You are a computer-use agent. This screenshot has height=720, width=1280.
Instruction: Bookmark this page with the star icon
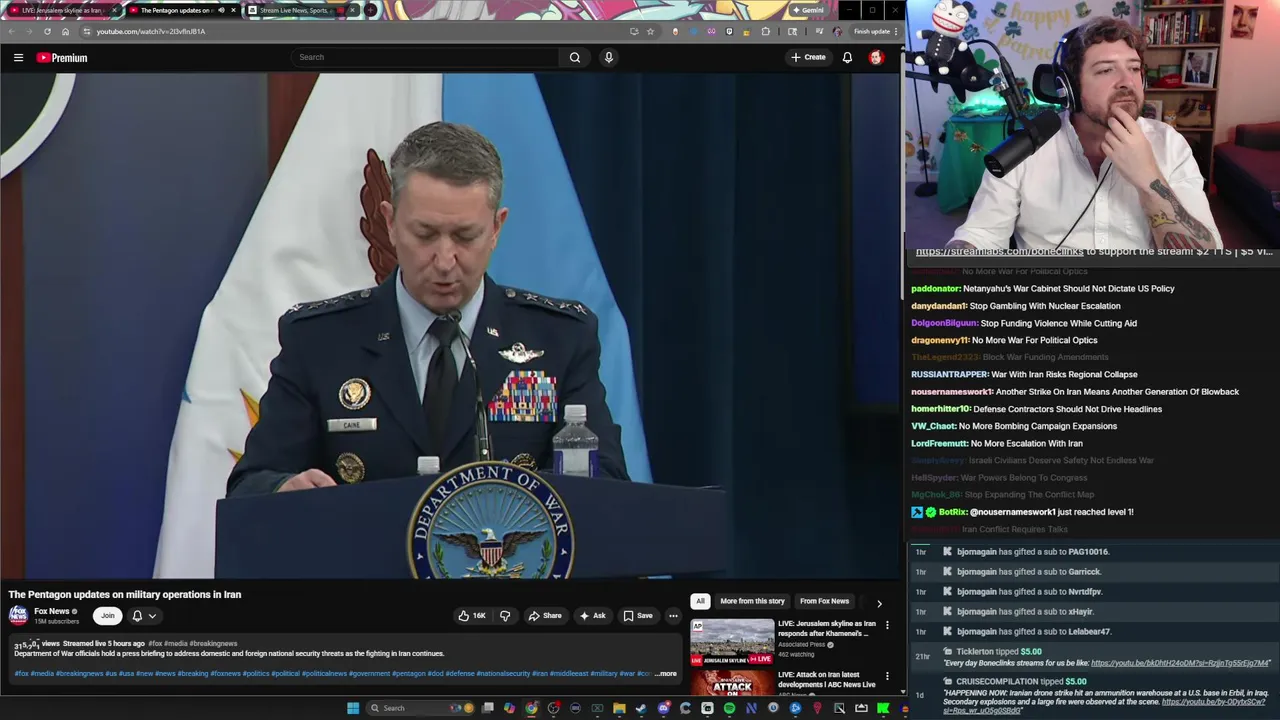tap(650, 31)
